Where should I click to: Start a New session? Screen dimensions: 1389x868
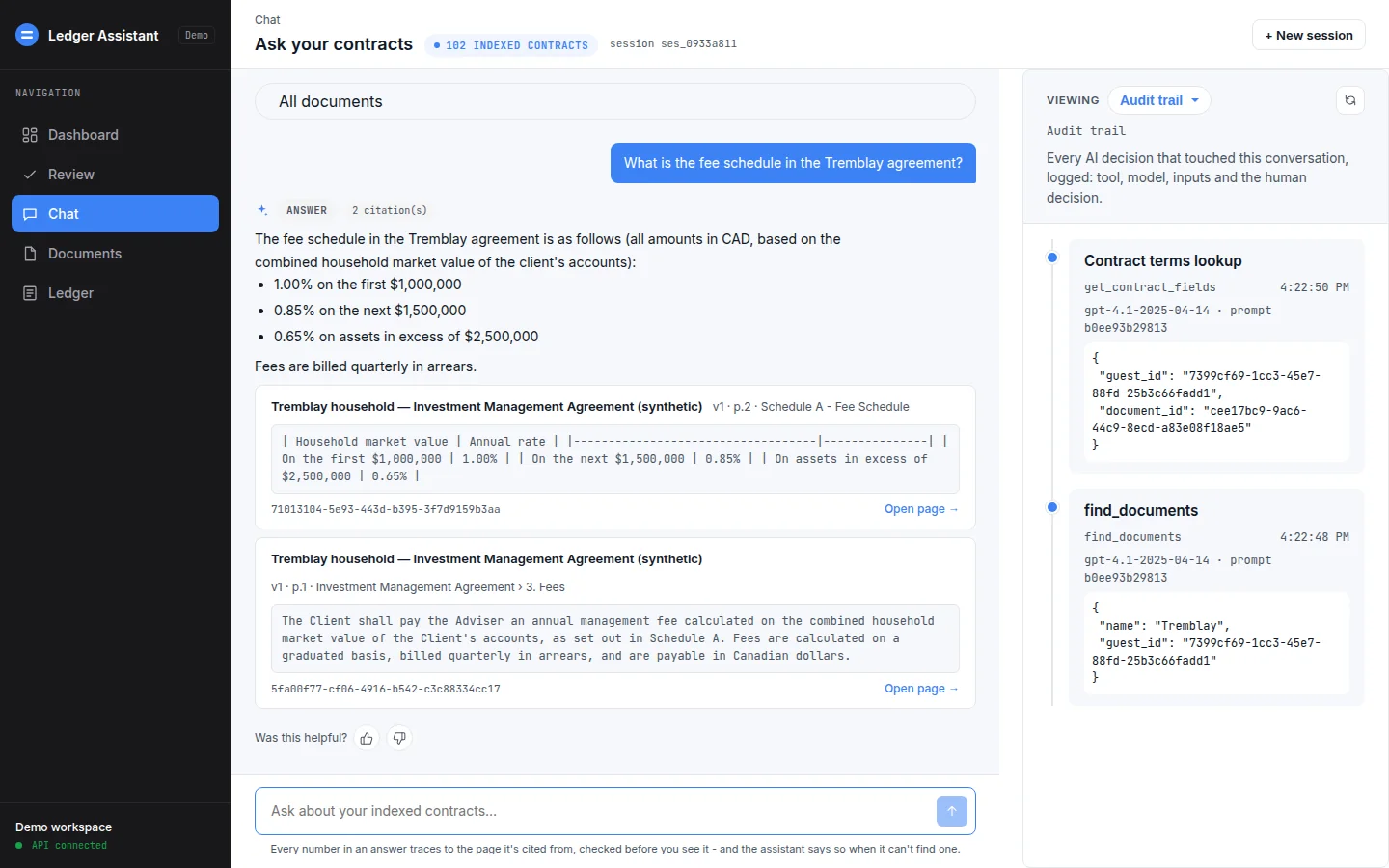(x=1309, y=35)
